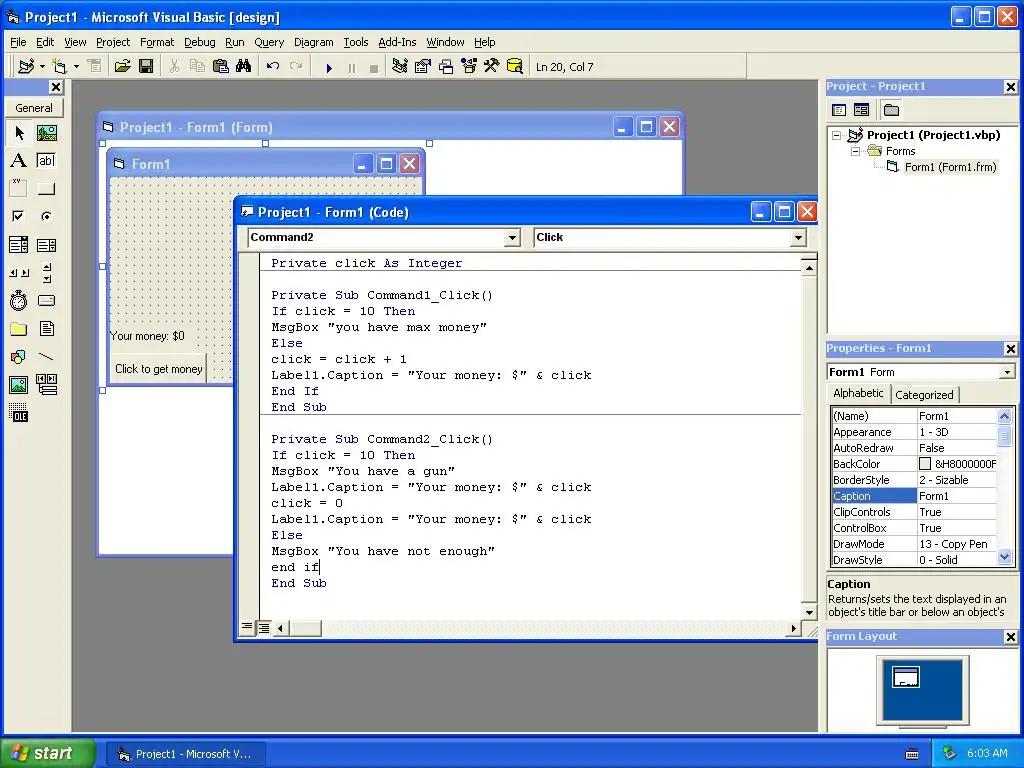Click the Toolbox hammer-and-wrench toolbar icon
Image resolution: width=1024 pixels, height=768 pixels.
click(491, 66)
